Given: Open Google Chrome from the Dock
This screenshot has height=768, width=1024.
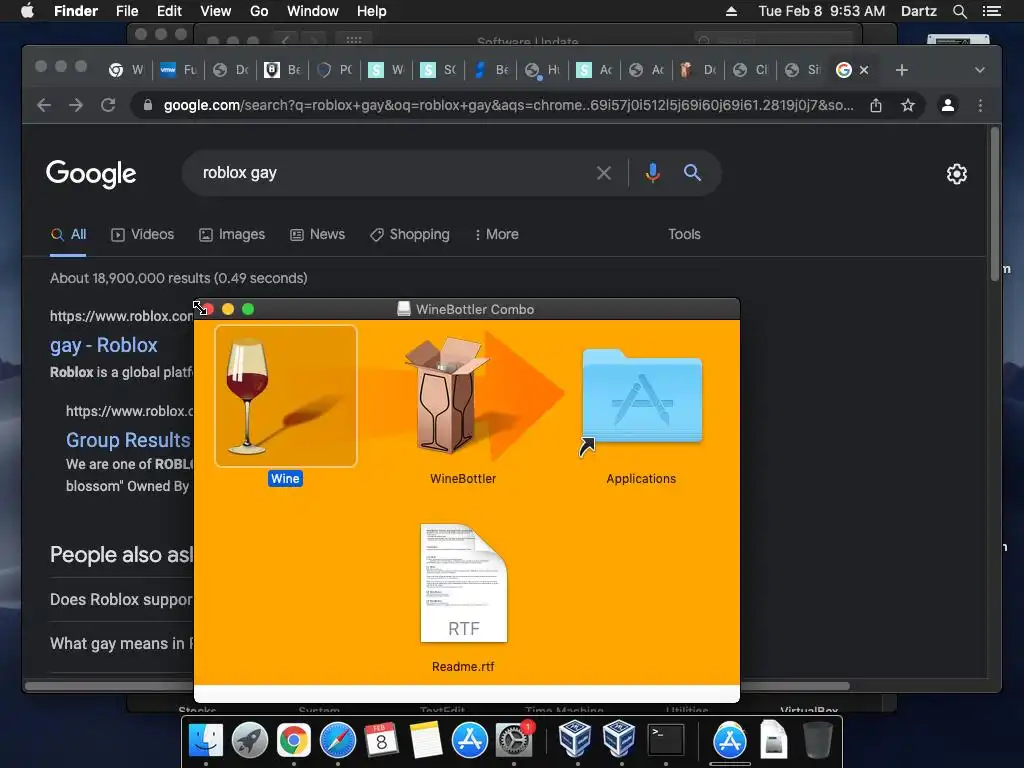Looking at the screenshot, I should 294,741.
